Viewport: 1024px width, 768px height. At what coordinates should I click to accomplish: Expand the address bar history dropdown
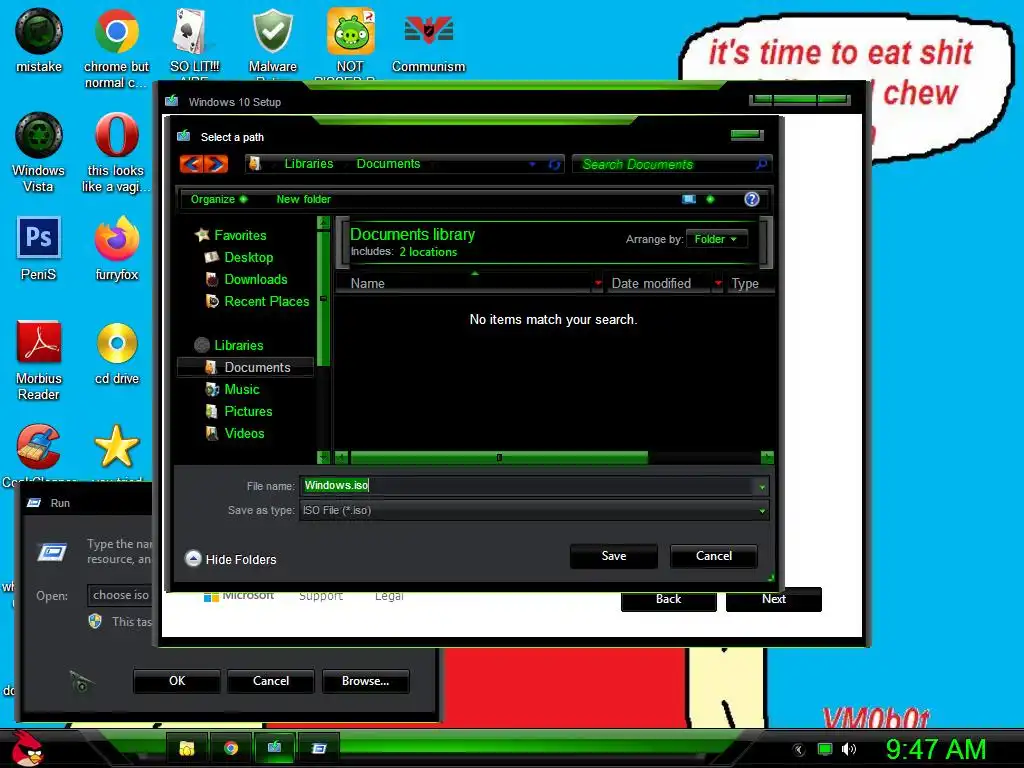point(533,165)
